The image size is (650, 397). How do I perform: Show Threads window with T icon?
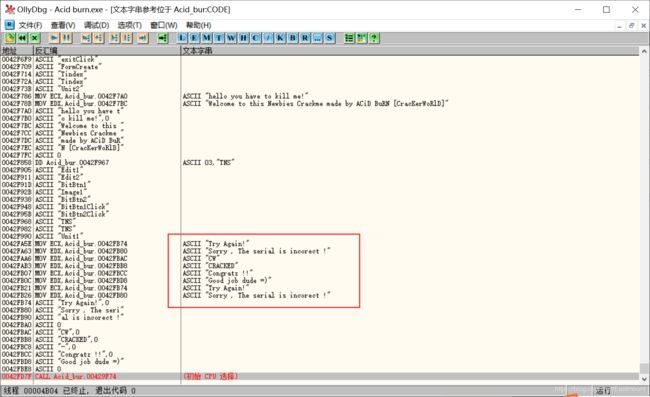point(219,38)
